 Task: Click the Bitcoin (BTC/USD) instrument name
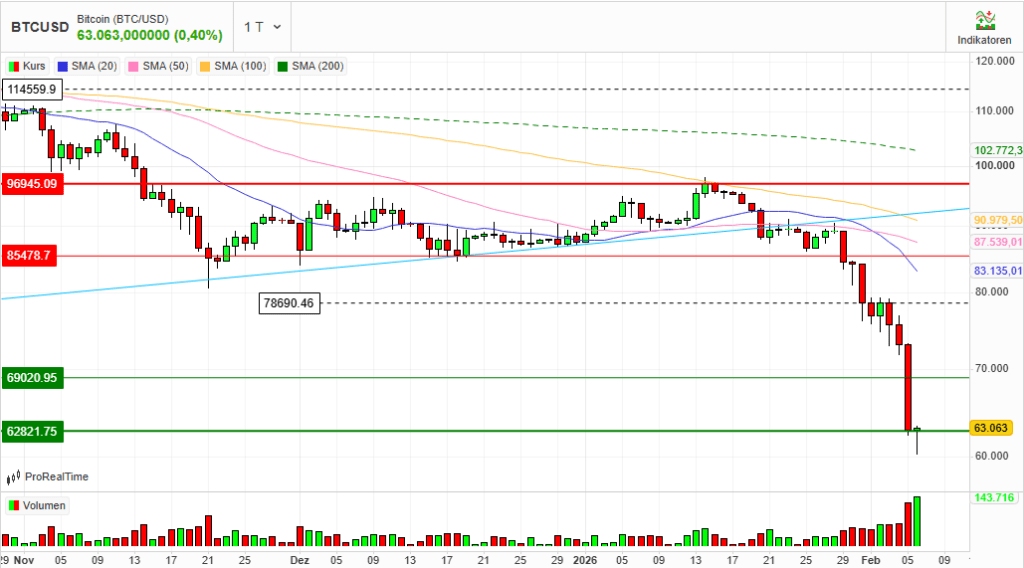click(123, 18)
